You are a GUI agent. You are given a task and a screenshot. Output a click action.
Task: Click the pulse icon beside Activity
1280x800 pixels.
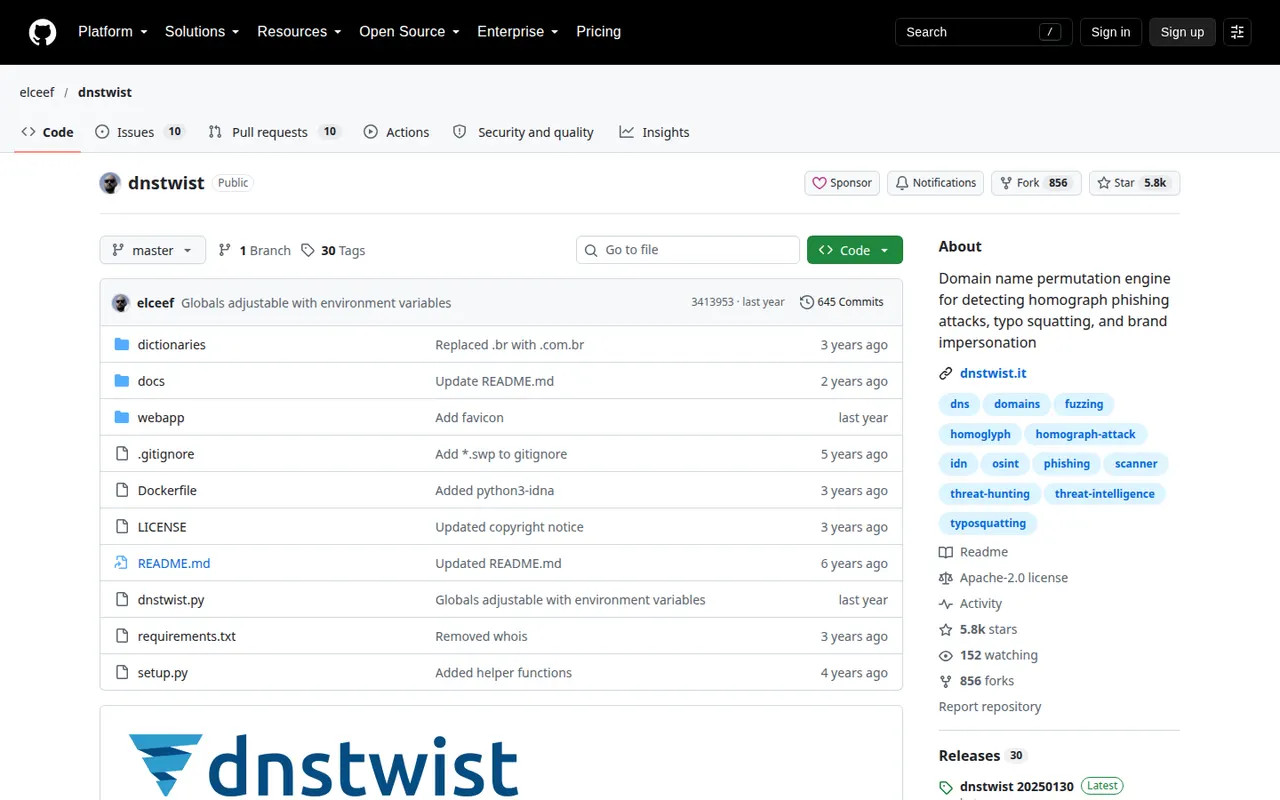(946, 604)
